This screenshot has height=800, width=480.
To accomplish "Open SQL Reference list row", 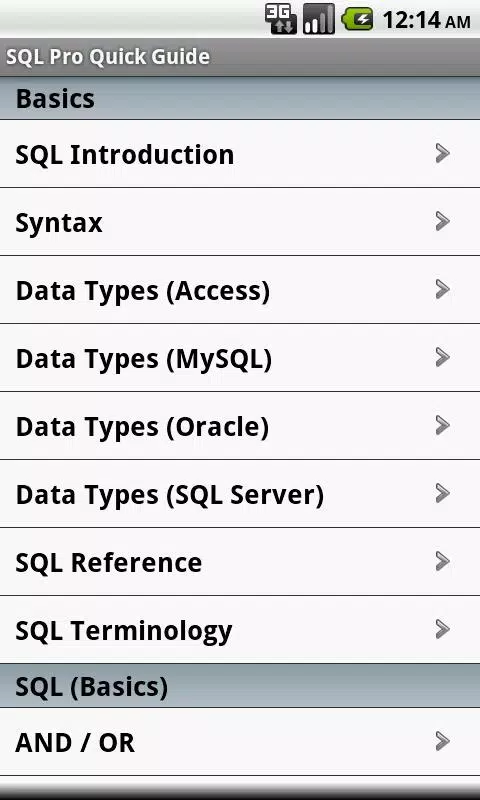I will pos(240,562).
